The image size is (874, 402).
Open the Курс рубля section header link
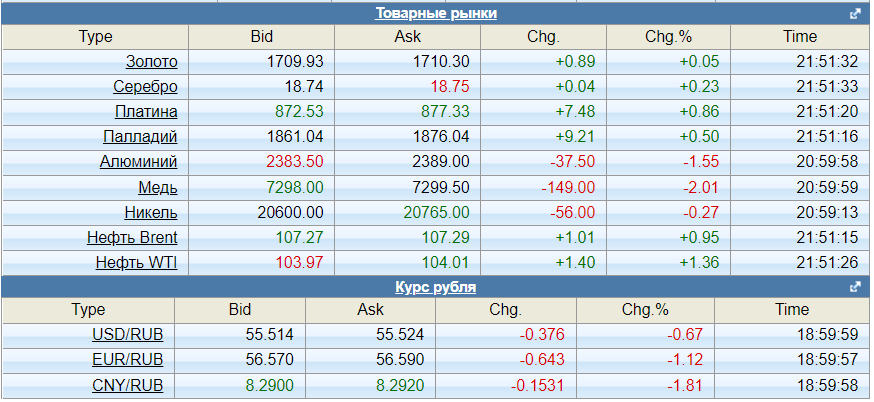click(x=436, y=287)
